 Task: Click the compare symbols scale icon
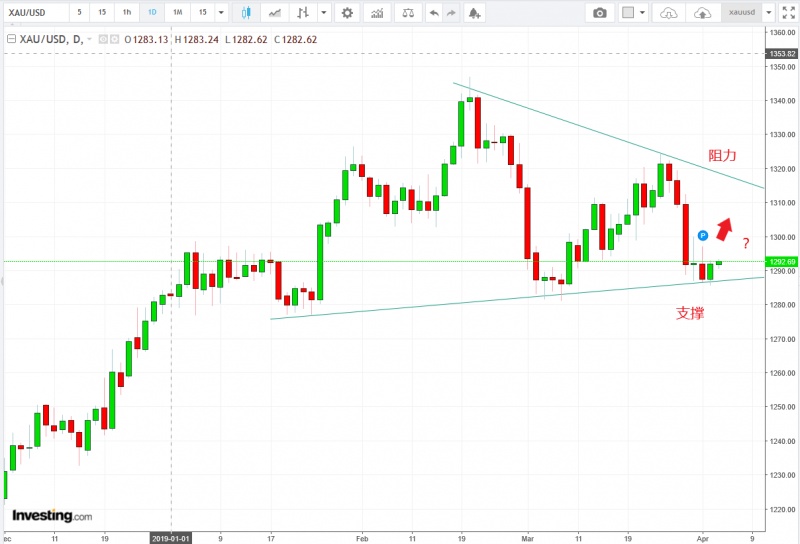406,13
